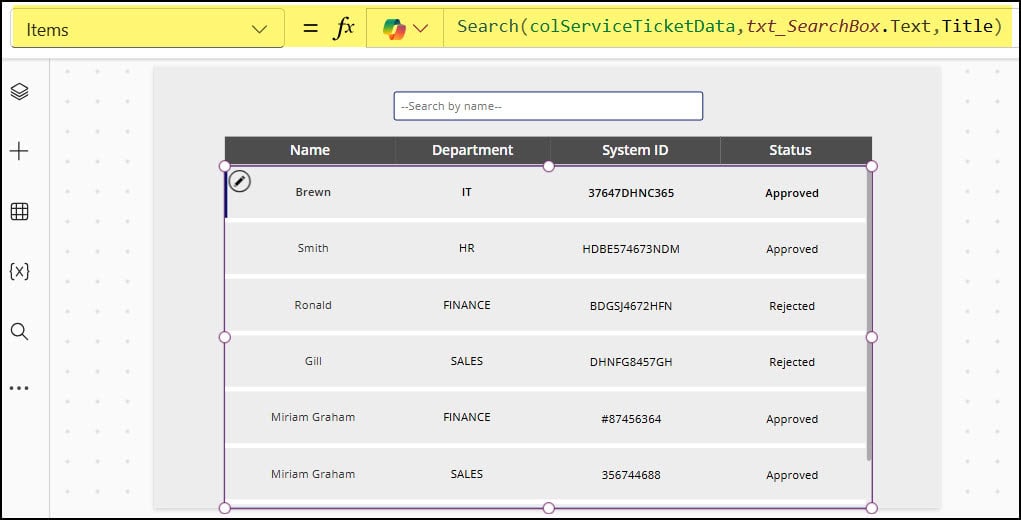Click Rejected status in Gill's row

tap(792, 362)
